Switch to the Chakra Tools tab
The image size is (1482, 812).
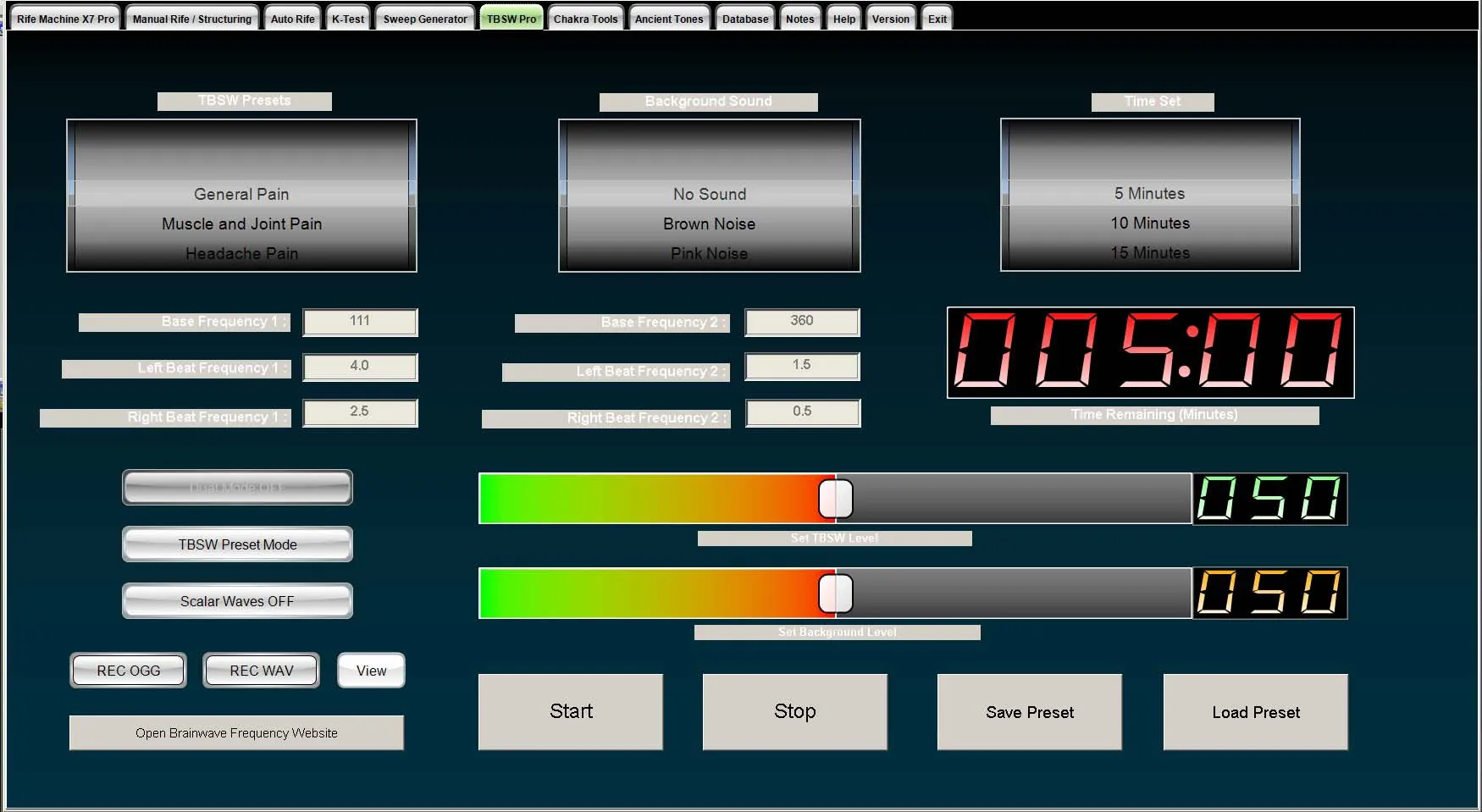(x=585, y=19)
